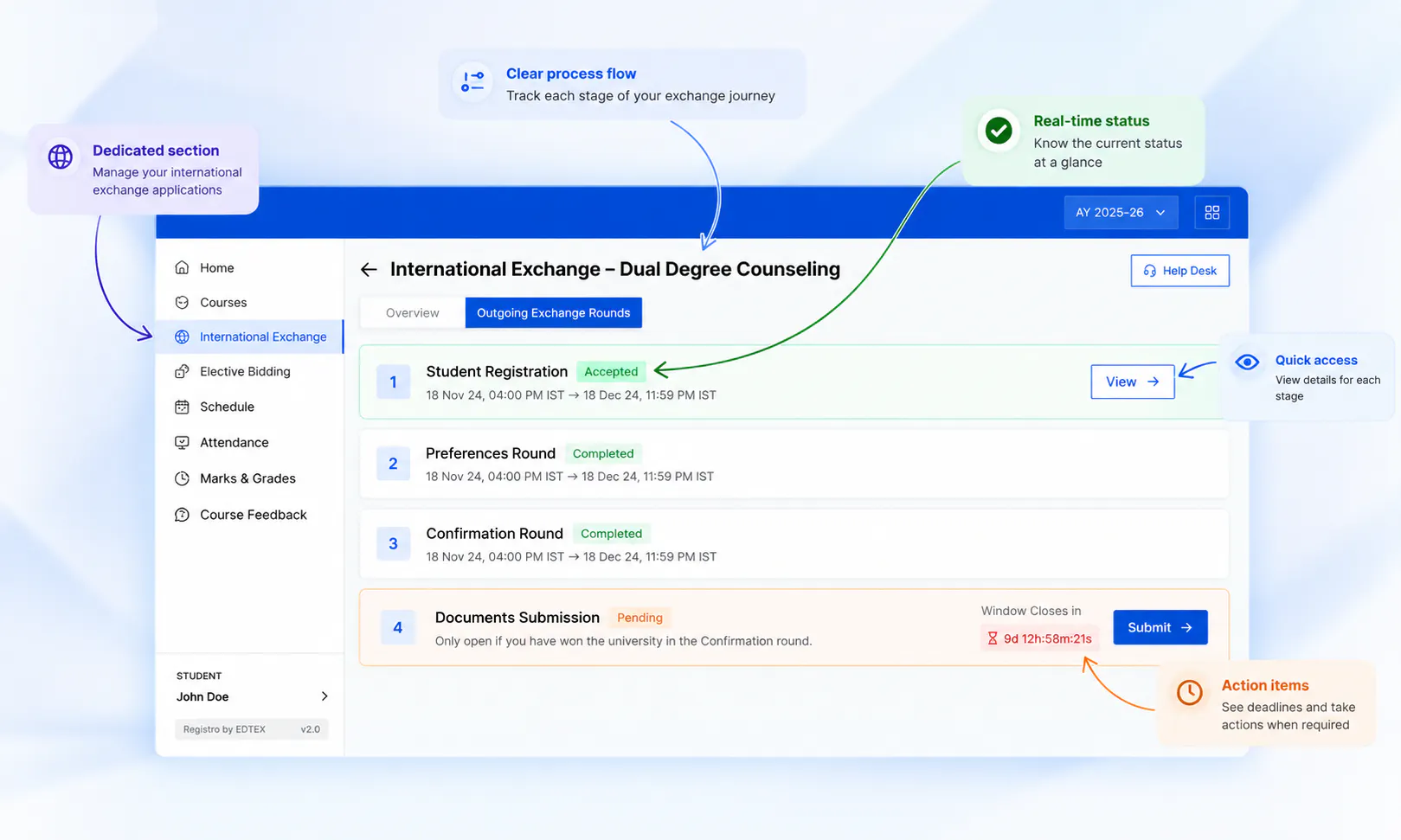Click the 9d 12h:58m:21s countdown timer

pyautogui.click(x=1040, y=638)
